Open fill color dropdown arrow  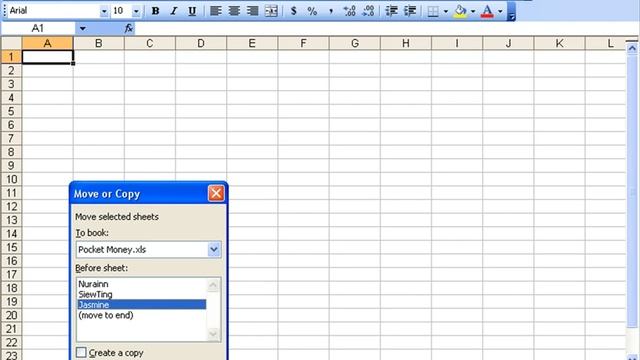(473, 11)
